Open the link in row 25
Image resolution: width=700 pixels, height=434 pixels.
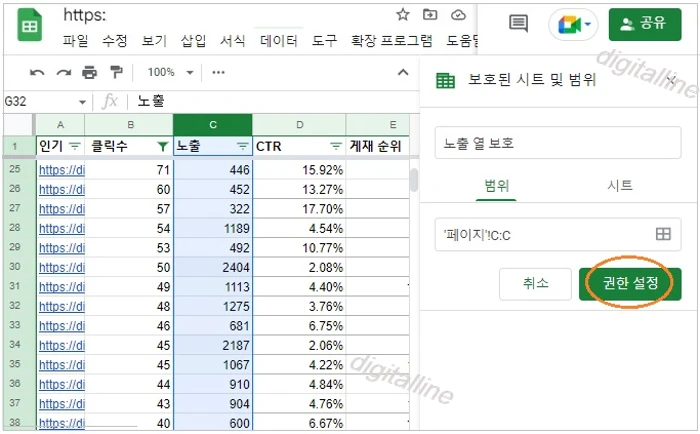(x=61, y=170)
